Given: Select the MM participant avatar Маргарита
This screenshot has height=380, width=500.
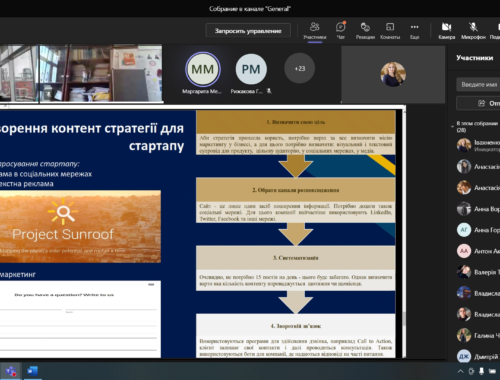Looking at the screenshot, I should pyautogui.click(x=203, y=69).
